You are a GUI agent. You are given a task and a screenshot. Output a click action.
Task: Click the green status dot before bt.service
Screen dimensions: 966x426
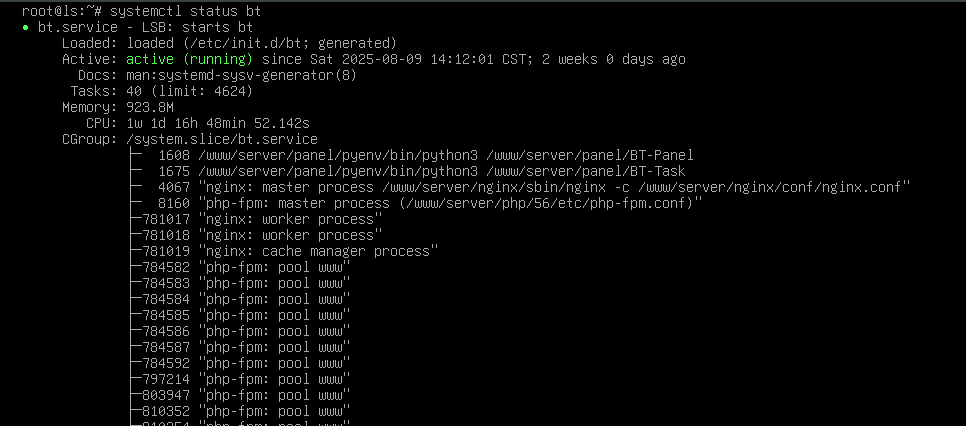pos(25,28)
